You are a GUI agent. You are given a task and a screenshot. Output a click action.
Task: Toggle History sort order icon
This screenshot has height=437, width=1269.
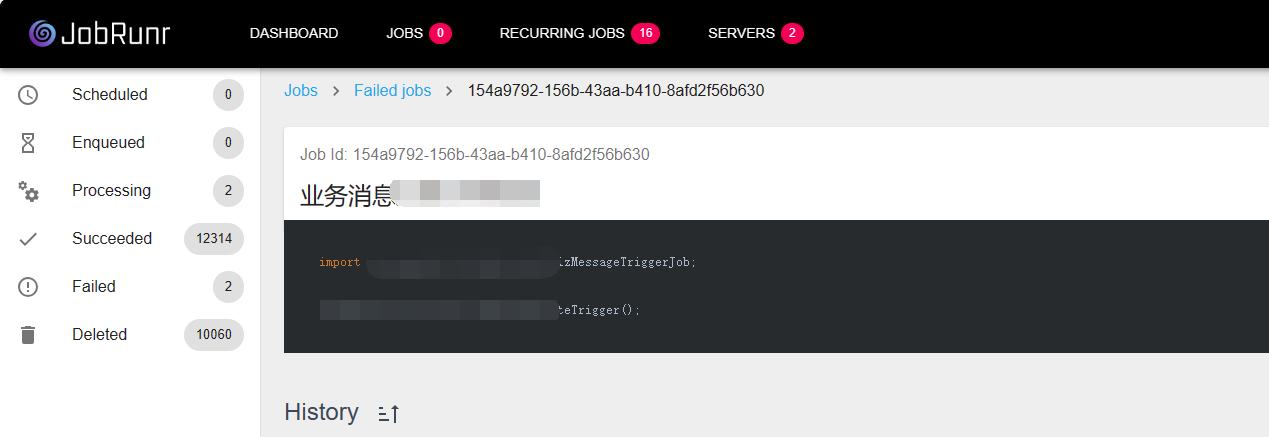tap(388, 413)
